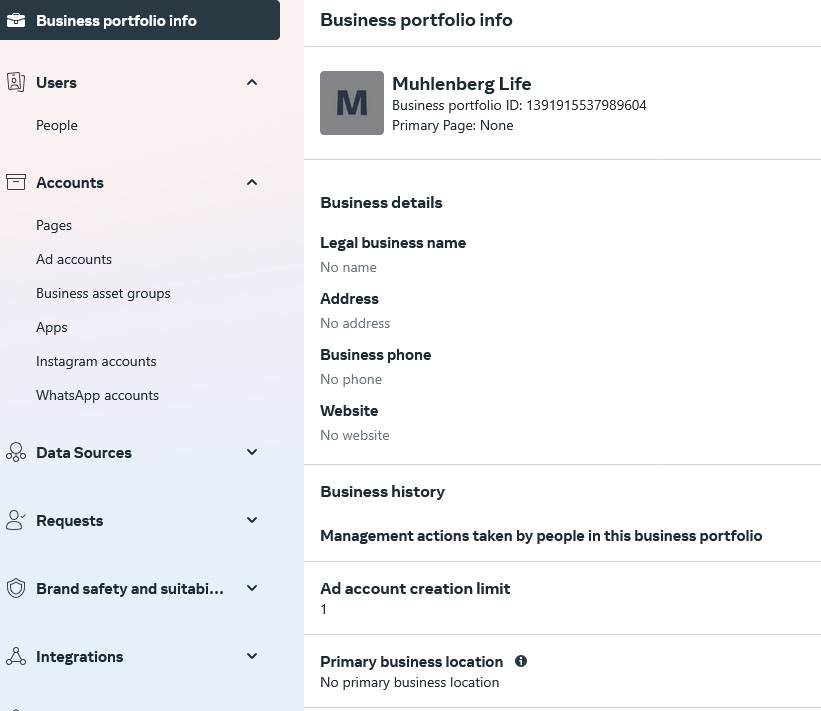
Task: Collapse the Users section chevron
Action: point(252,82)
